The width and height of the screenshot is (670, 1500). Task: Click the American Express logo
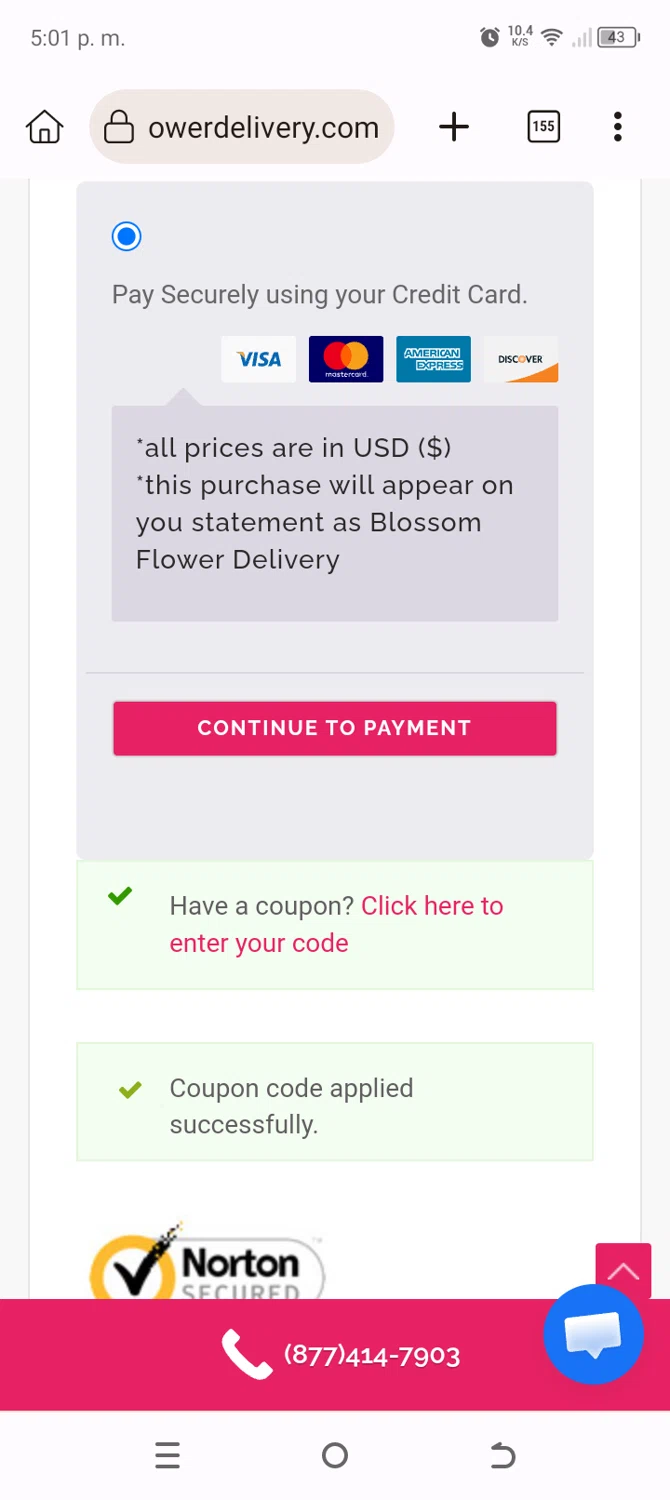coord(433,359)
